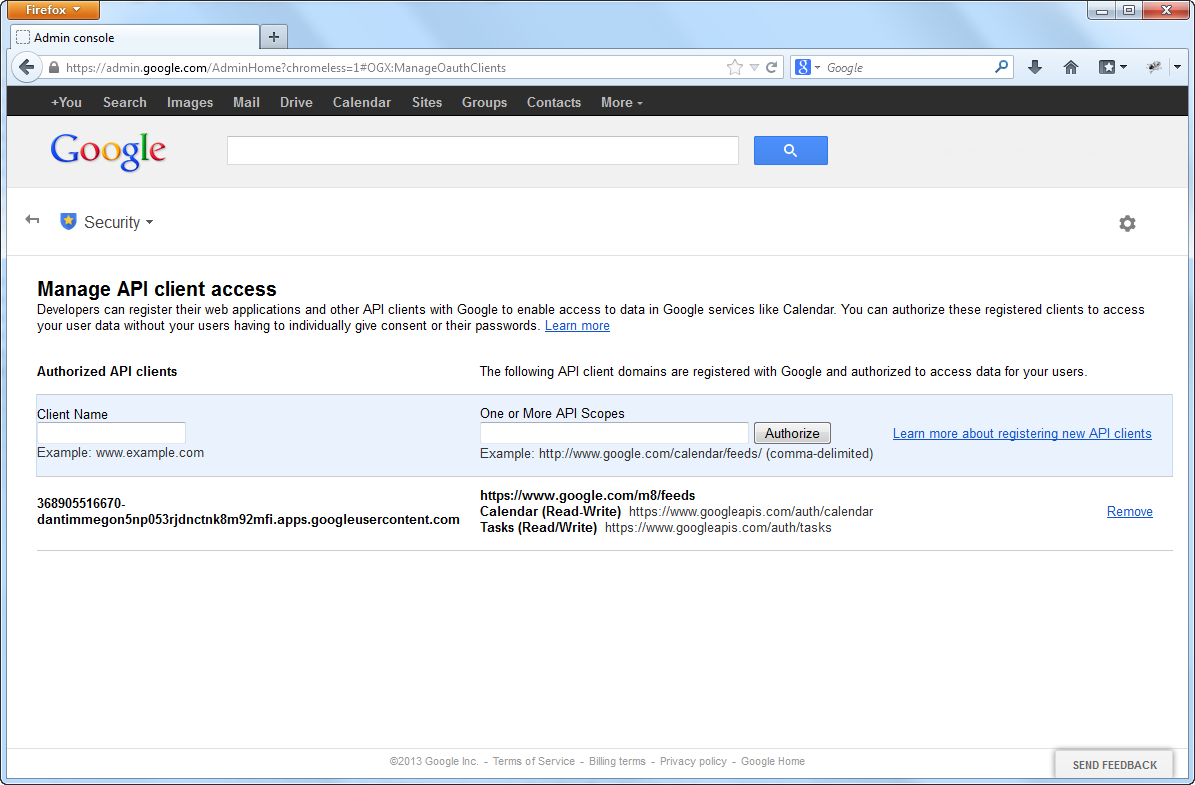Screen dimensions: 1195x785
Task: Click the add-on icon in the toolbar
Action: 1155,67
